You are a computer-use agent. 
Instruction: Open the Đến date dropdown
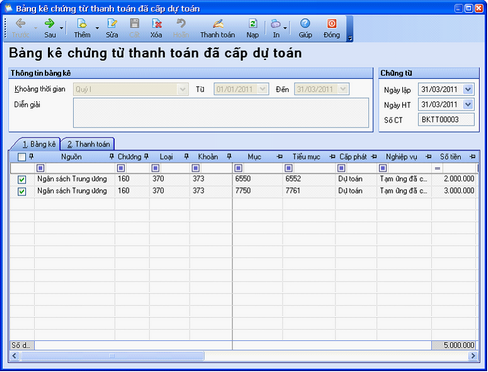tap(343, 89)
